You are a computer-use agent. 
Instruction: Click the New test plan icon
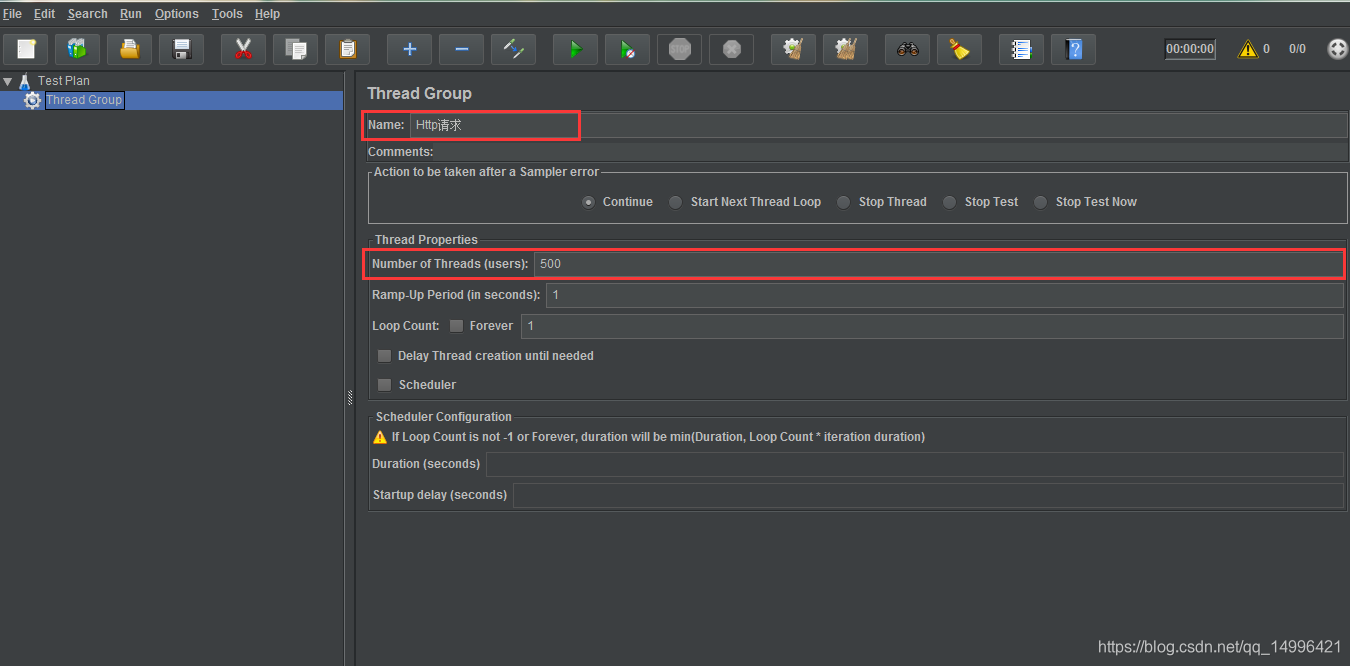26,49
